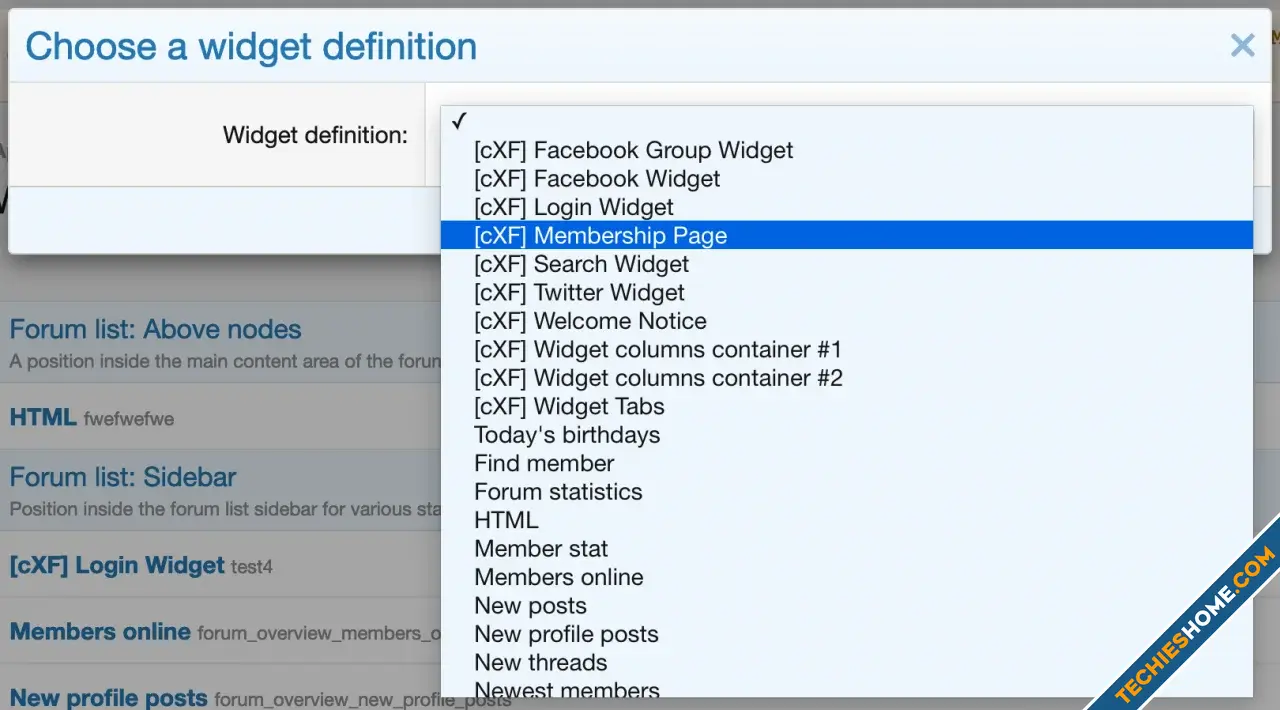The width and height of the screenshot is (1280, 710).
Task: Close the widget definition dialog
Action: click(x=1242, y=45)
